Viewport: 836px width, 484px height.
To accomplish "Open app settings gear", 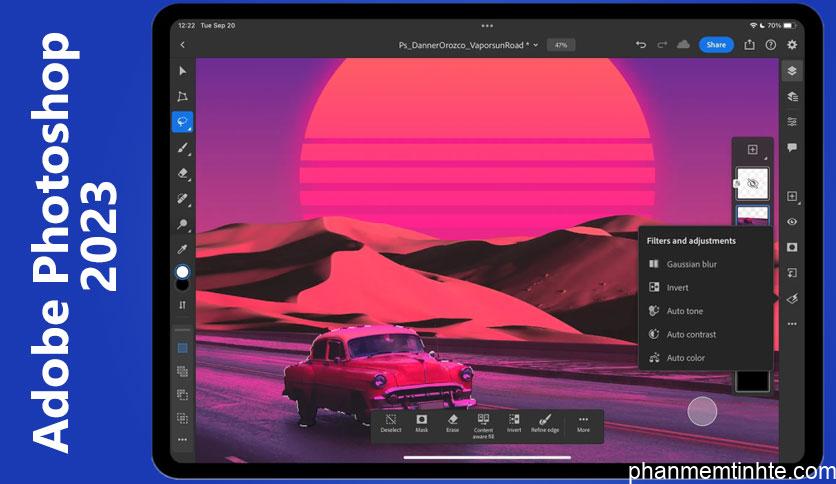I will click(x=792, y=45).
